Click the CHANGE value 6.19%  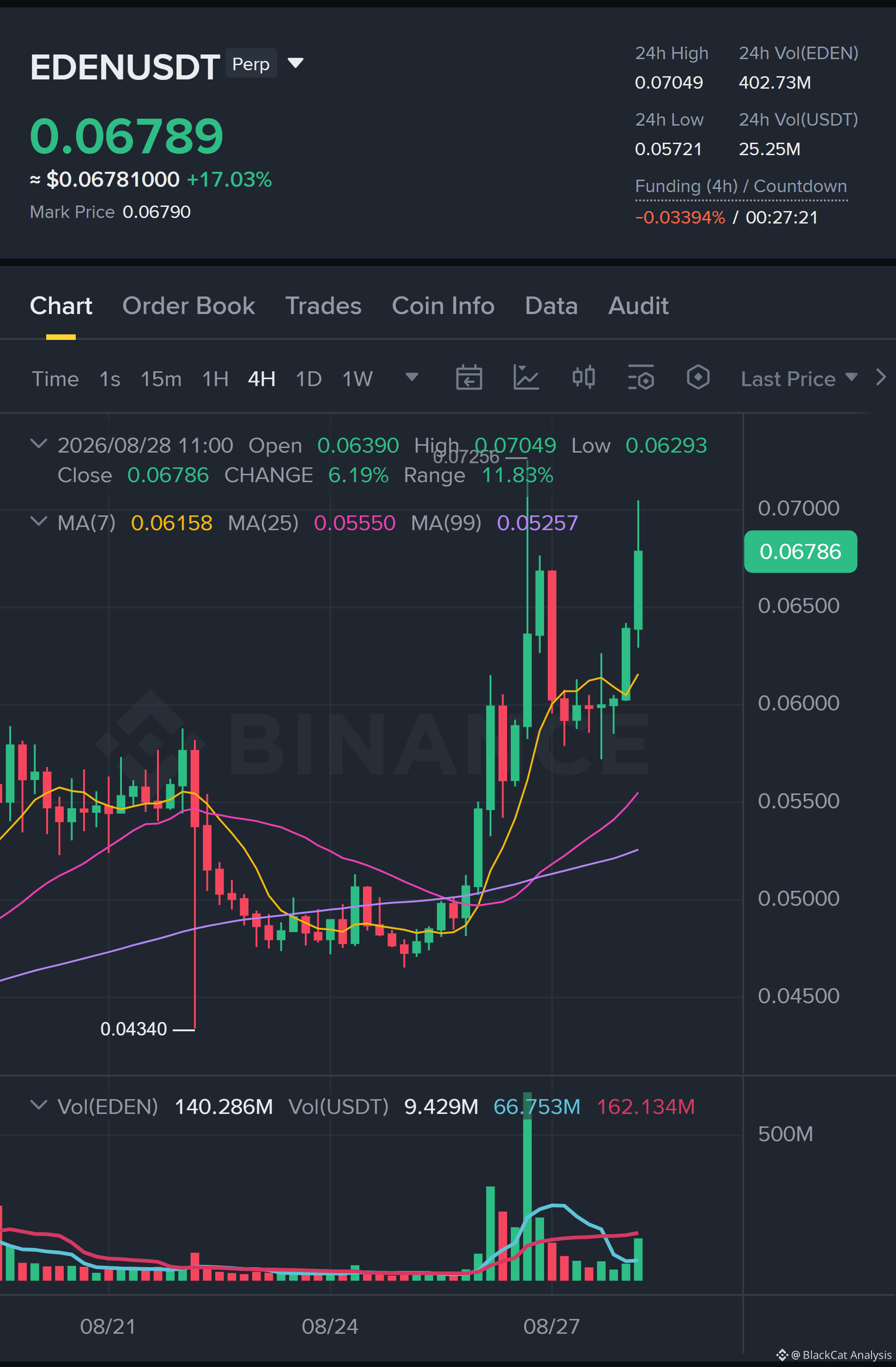click(x=358, y=476)
